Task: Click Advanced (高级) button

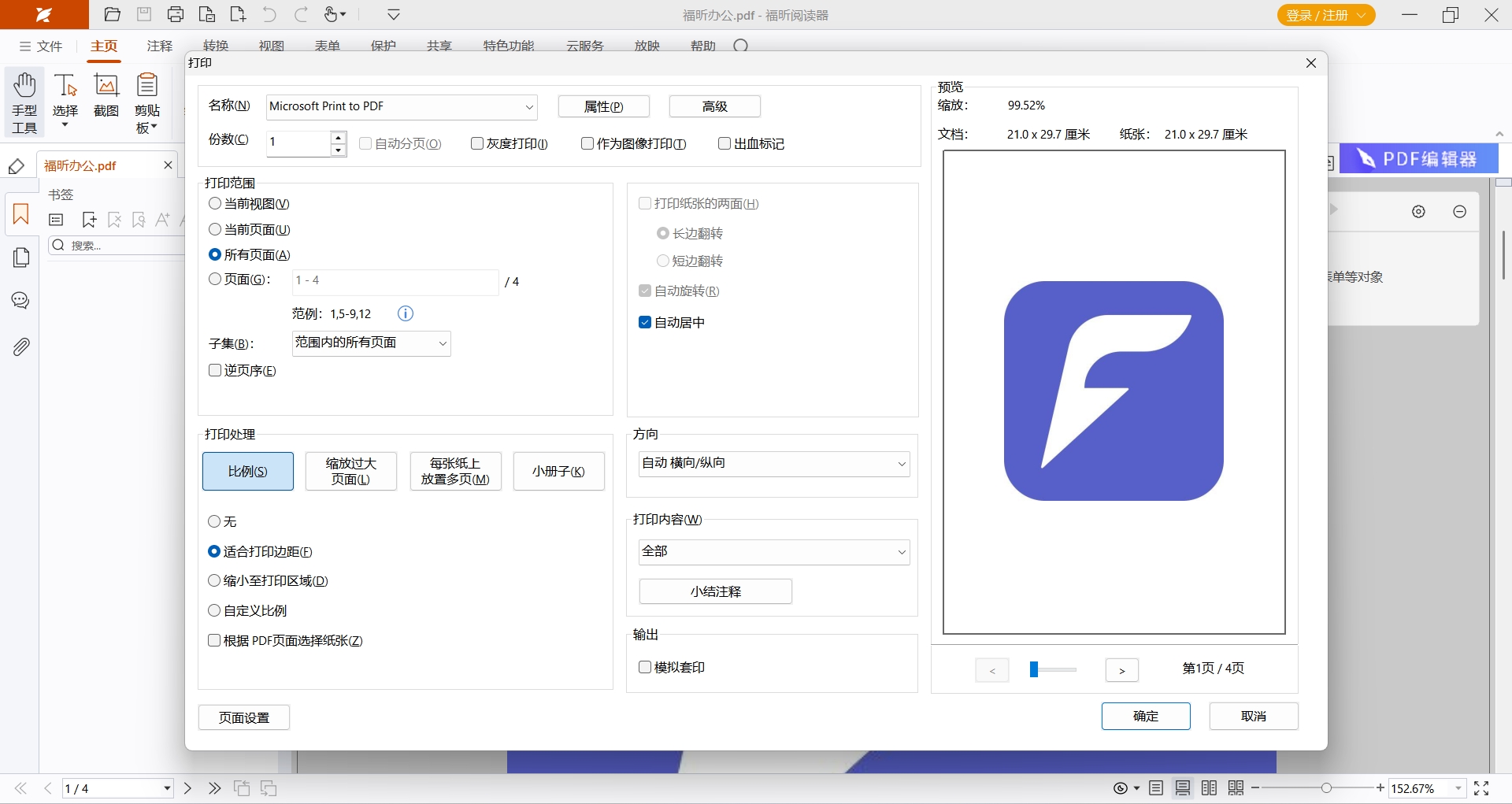Action: [715, 106]
